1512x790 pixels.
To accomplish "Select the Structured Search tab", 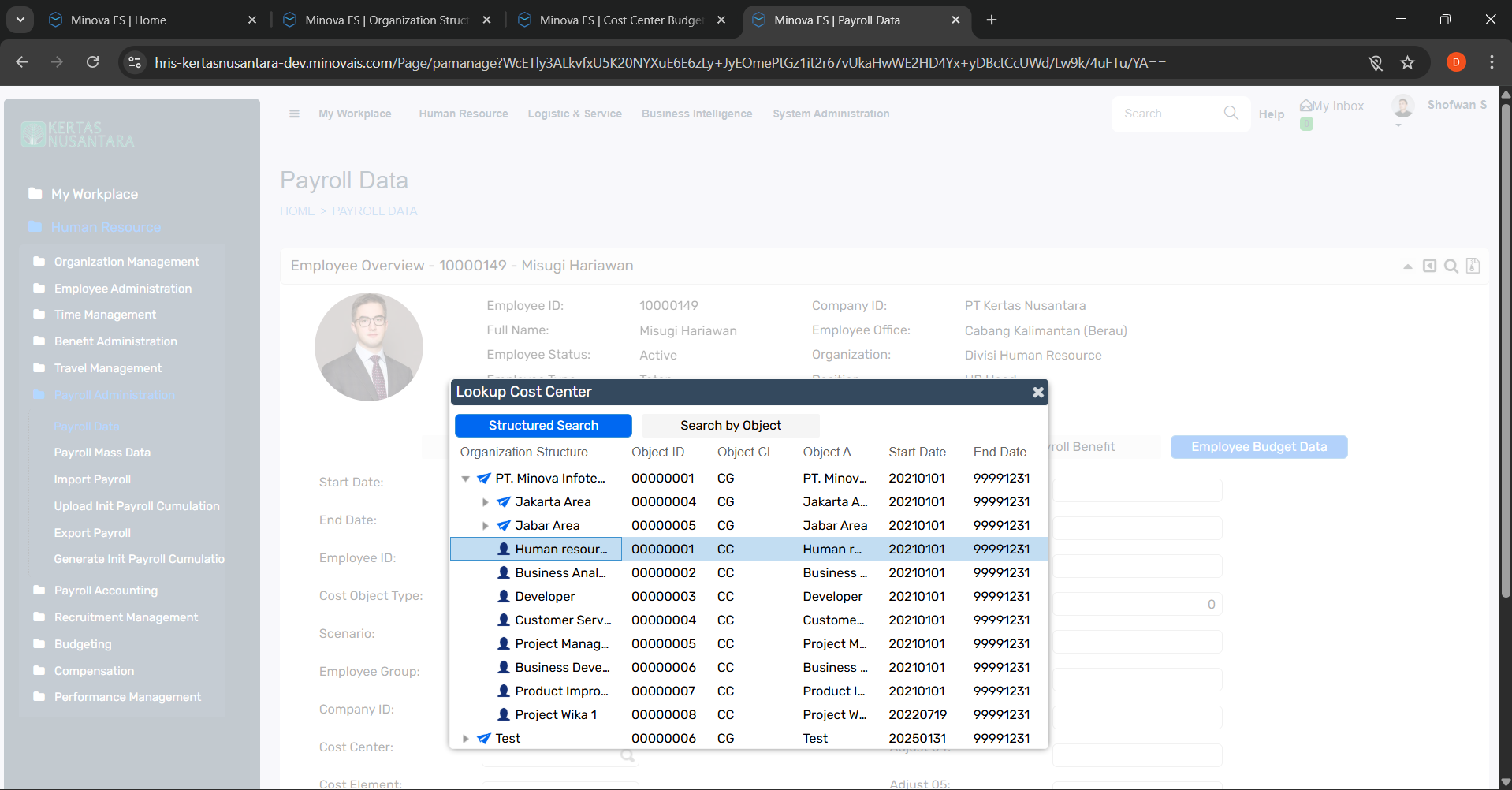I will point(543,426).
